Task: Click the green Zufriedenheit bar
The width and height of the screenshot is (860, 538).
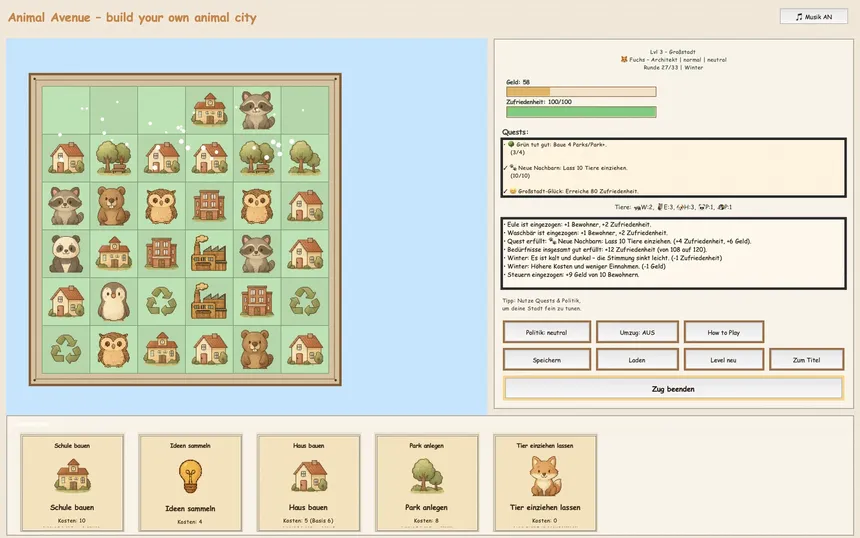Action: 581,112
